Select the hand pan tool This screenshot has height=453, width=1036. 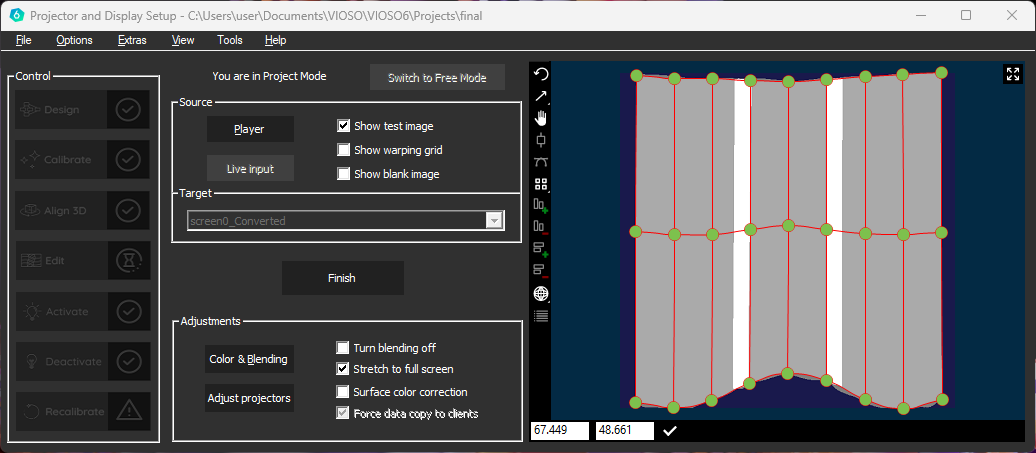541,118
